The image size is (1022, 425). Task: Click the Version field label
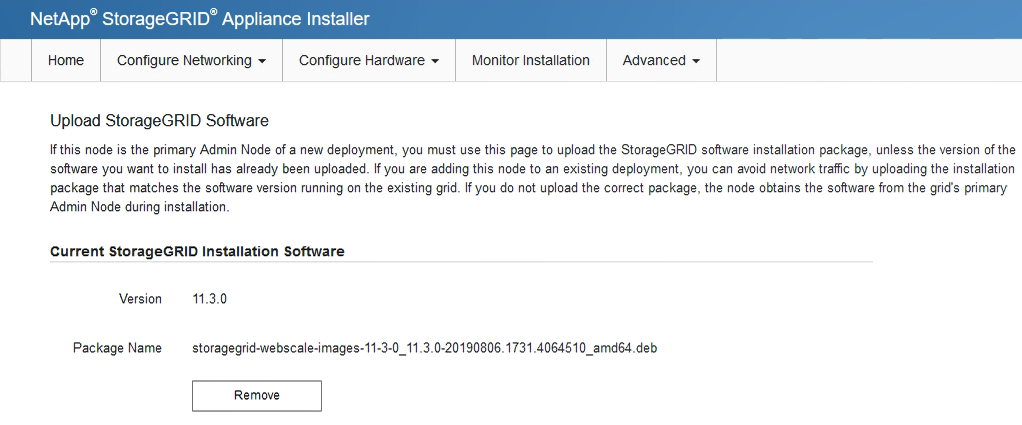tap(140, 299)
